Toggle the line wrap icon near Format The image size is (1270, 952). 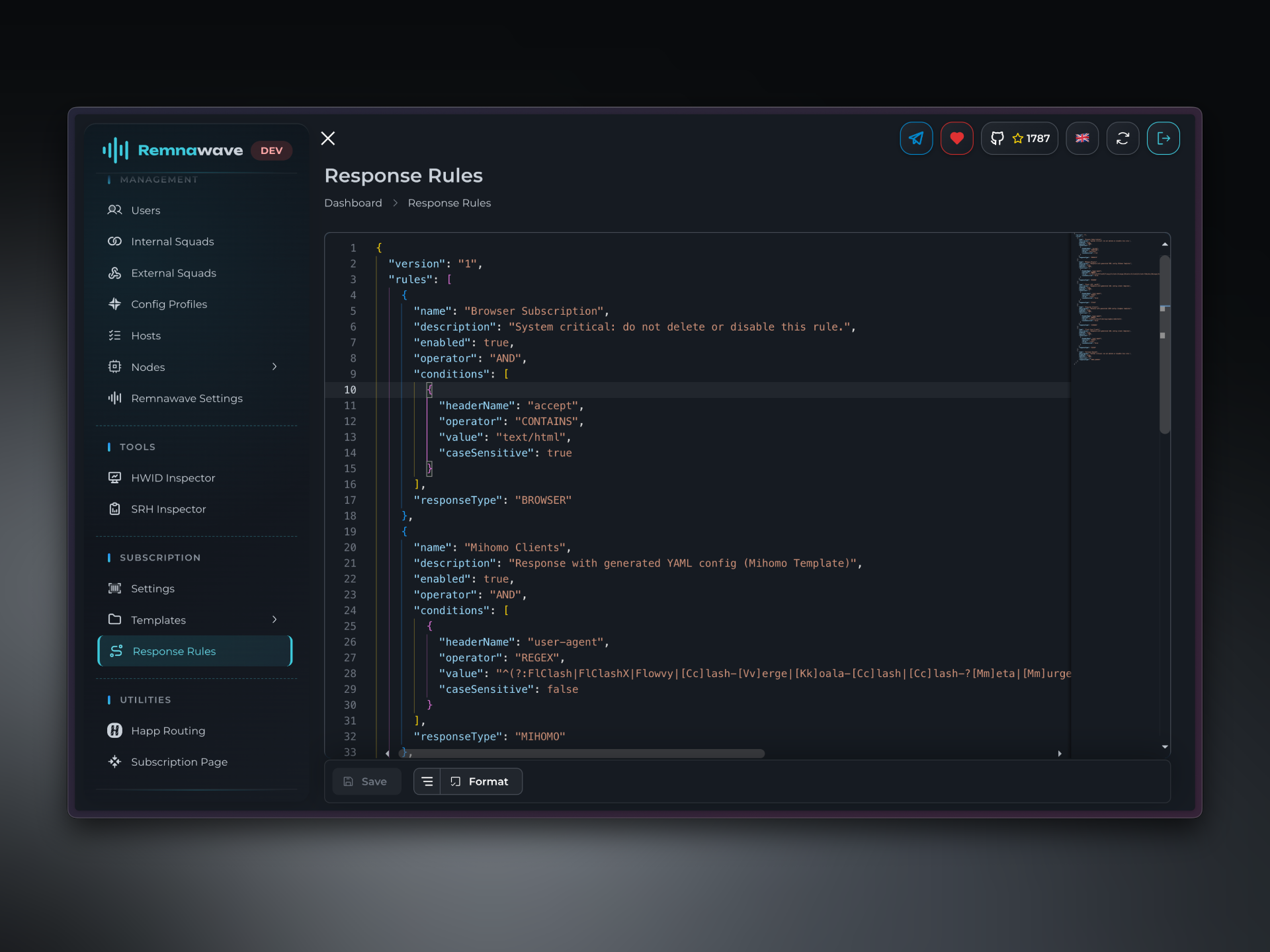(427, 781)
